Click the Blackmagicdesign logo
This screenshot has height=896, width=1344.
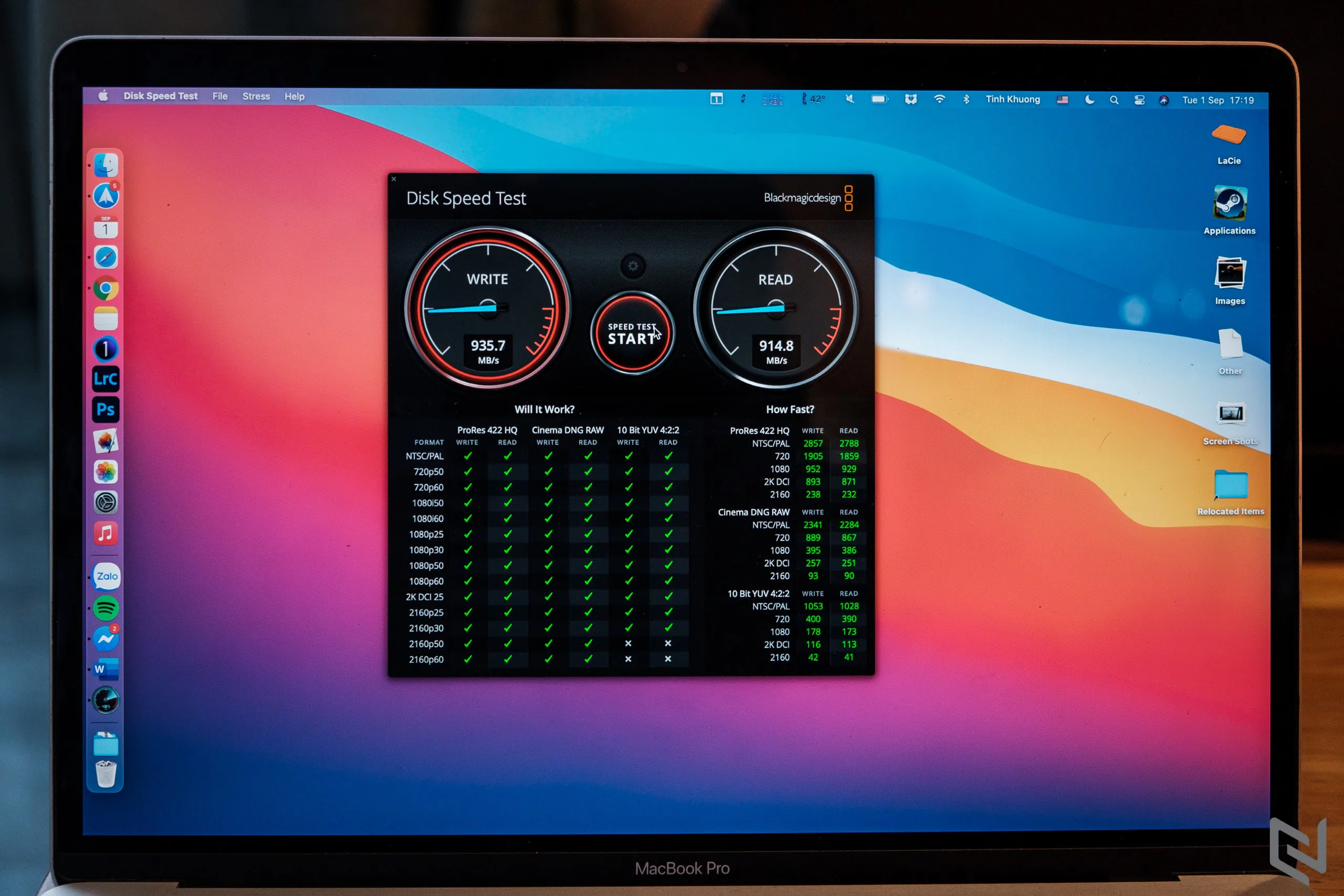pos(808,198)
